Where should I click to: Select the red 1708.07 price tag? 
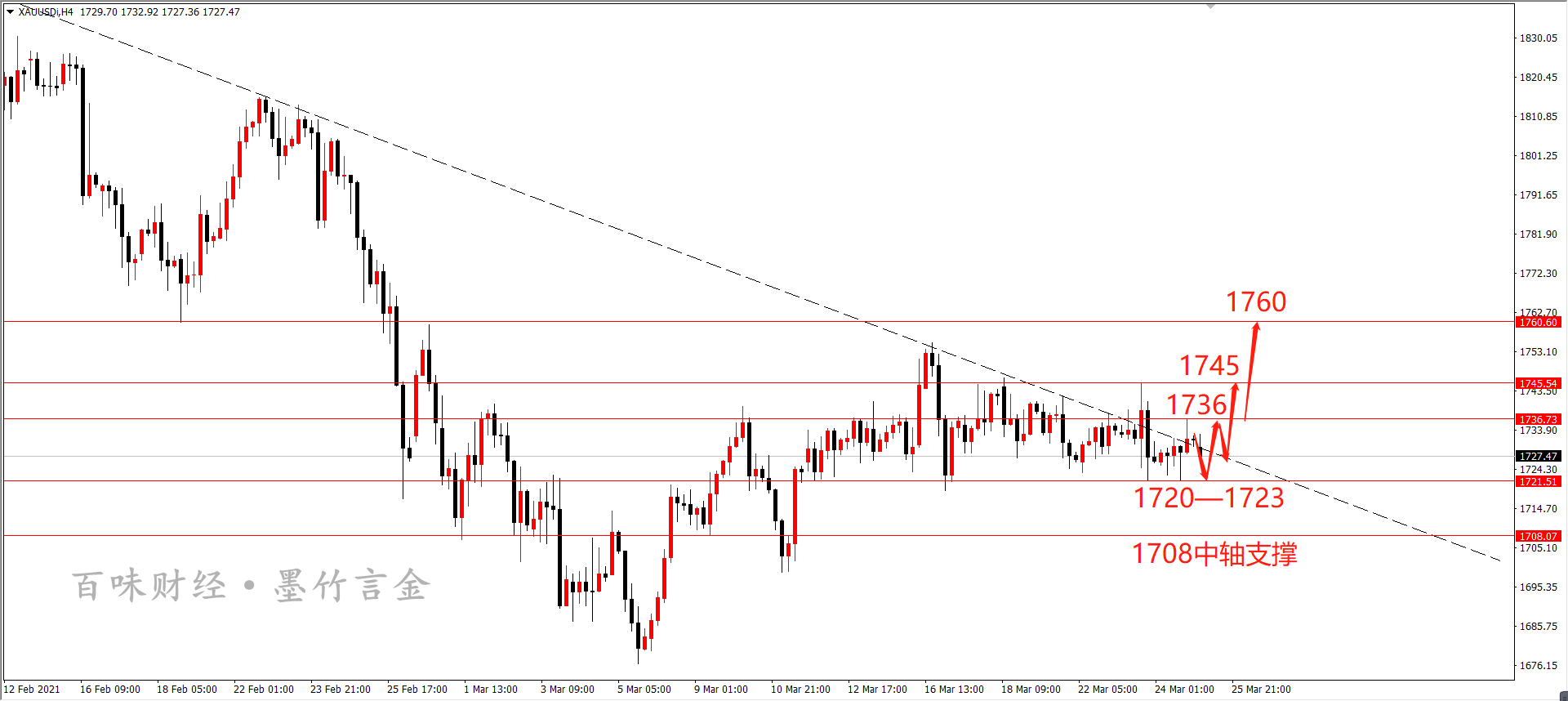(1539, 537)
